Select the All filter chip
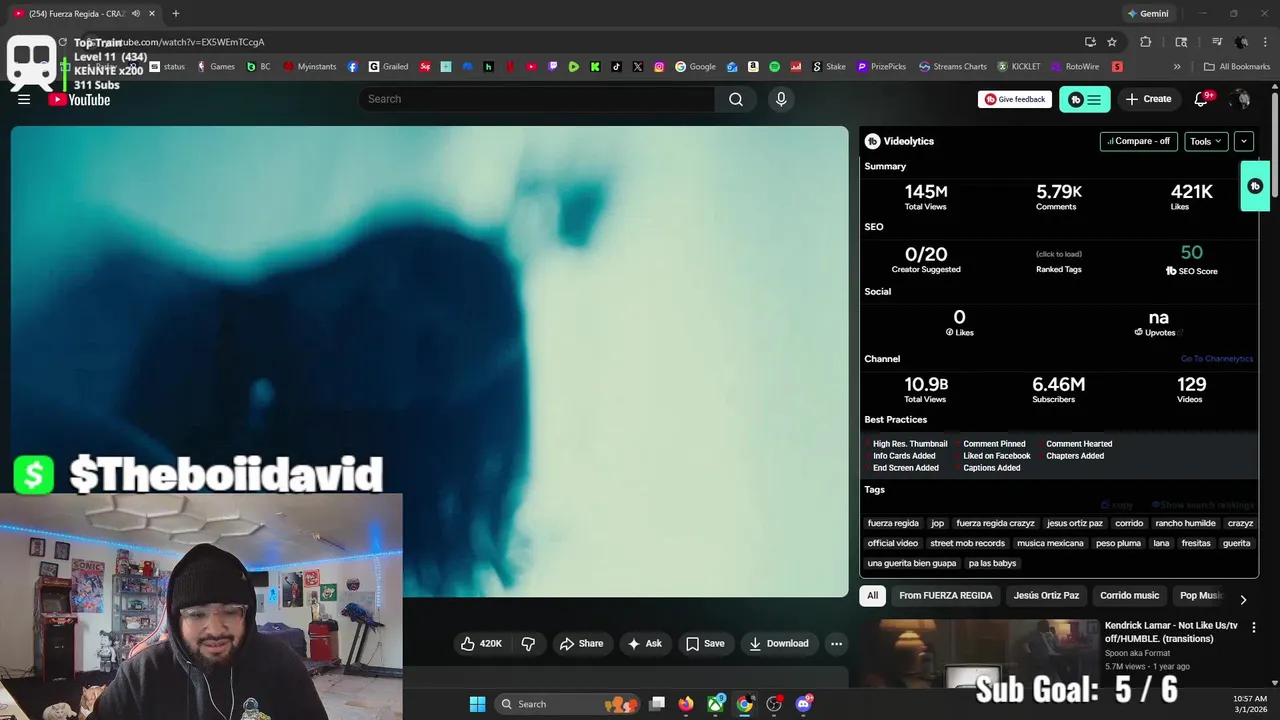The height and width of the screenshot is (720, 1280). (x=872, y=596)
